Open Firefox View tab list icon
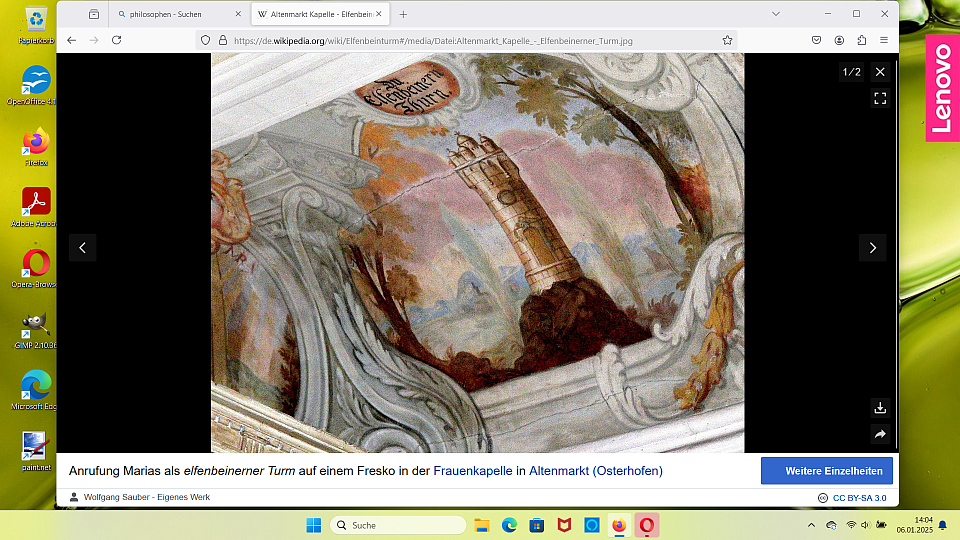Image resolution: width=960 pixels, height=540 pixels. pos(94,14)
